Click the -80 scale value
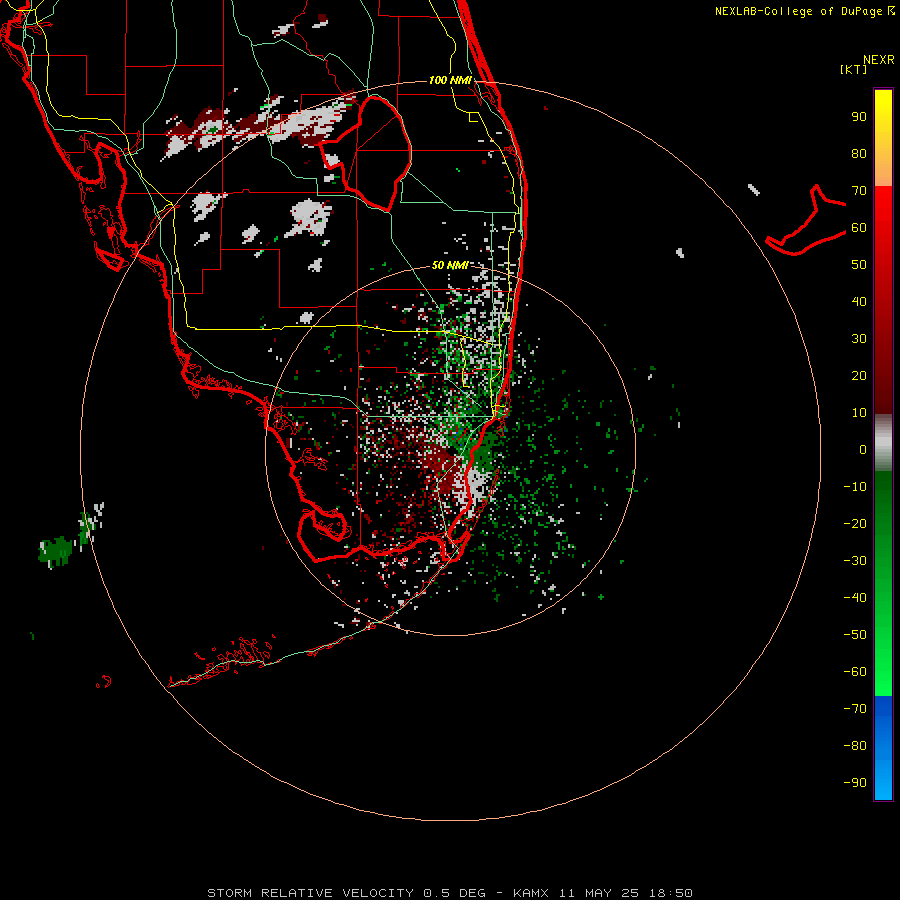The width and height of the screenshot is (900, 900). [855, 746]
